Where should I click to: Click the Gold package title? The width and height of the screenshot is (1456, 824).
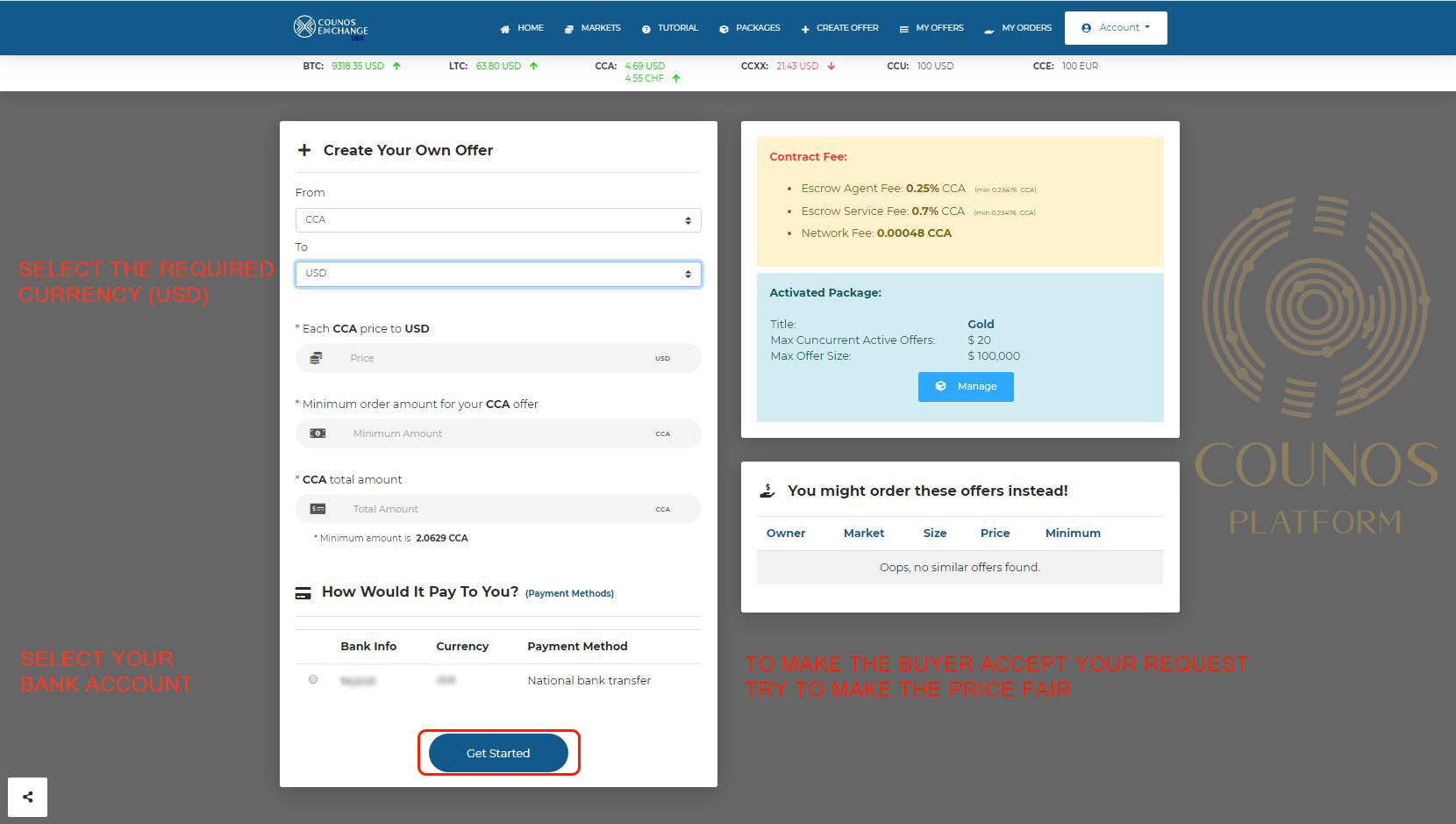click(981, 325)
